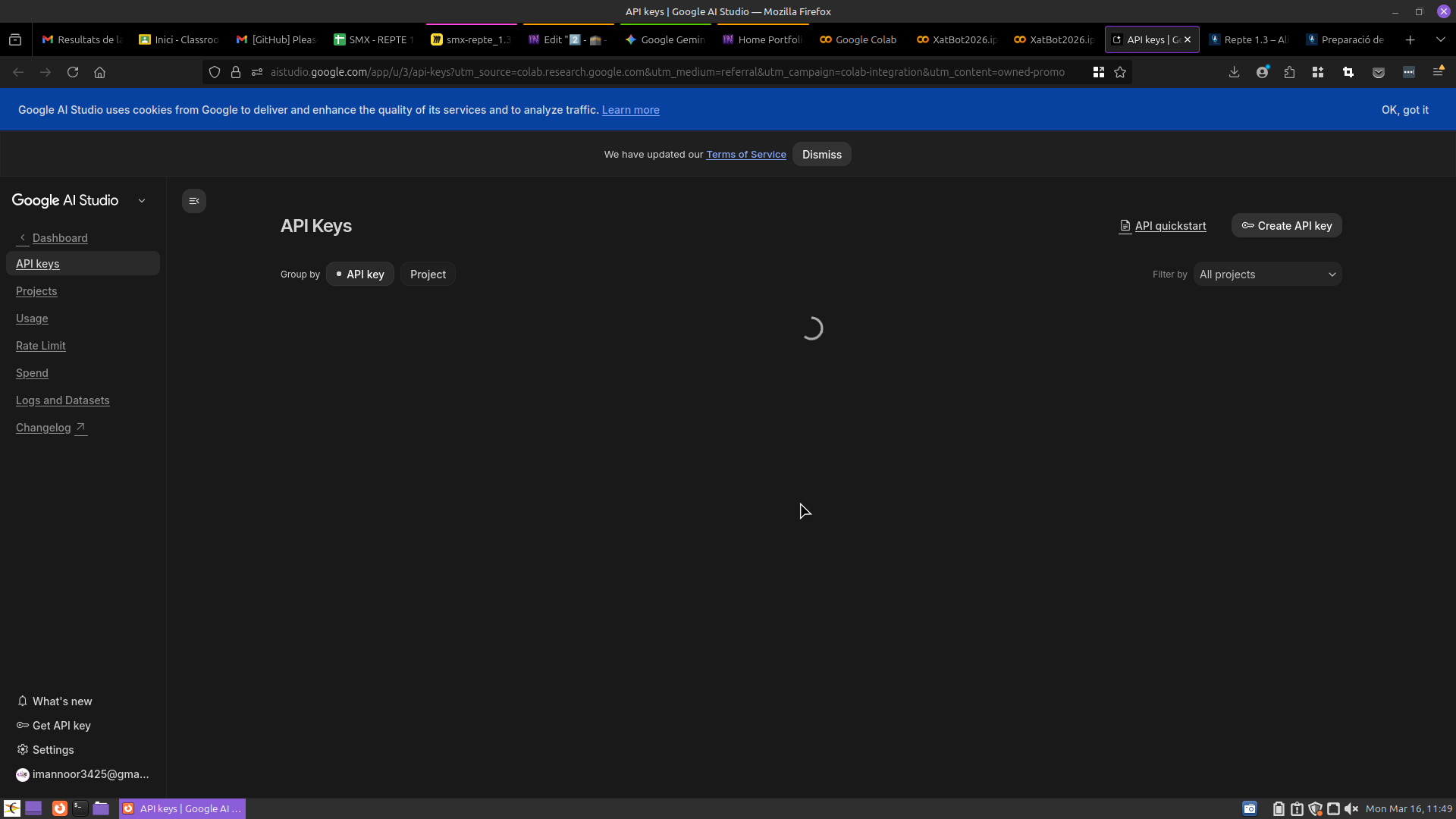This screenshot has width=1456, height=819.
Task: Group by Project option
Action: click(x=428, y=275)
